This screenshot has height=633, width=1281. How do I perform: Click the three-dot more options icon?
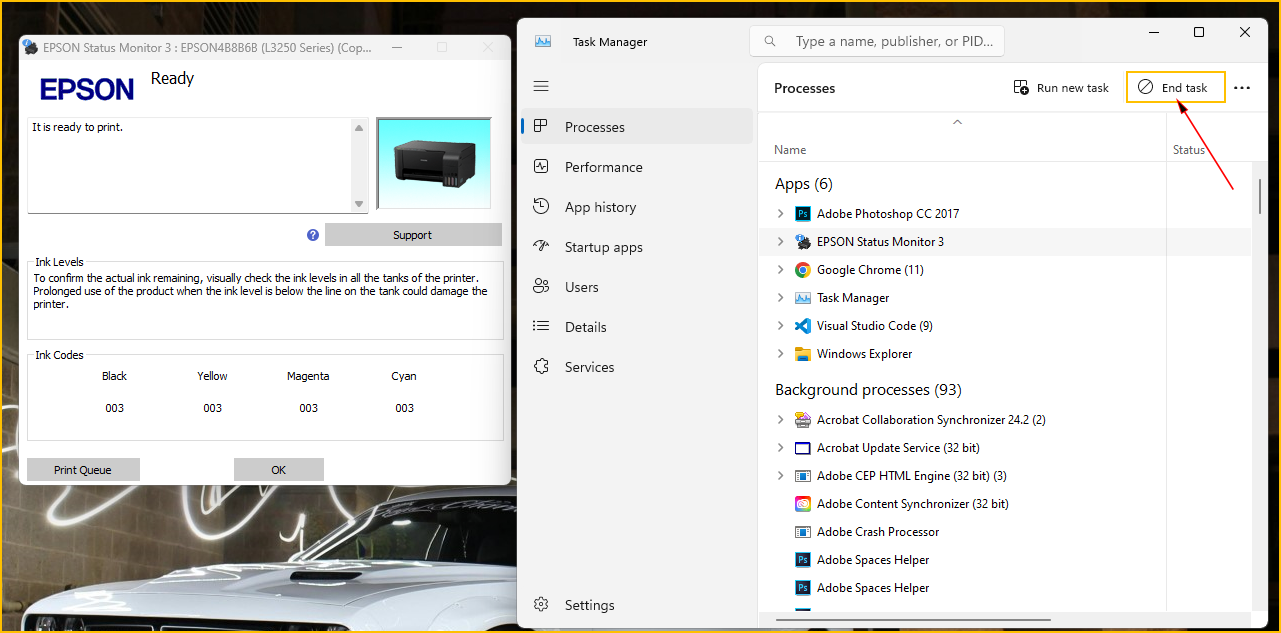point(1242,88)
